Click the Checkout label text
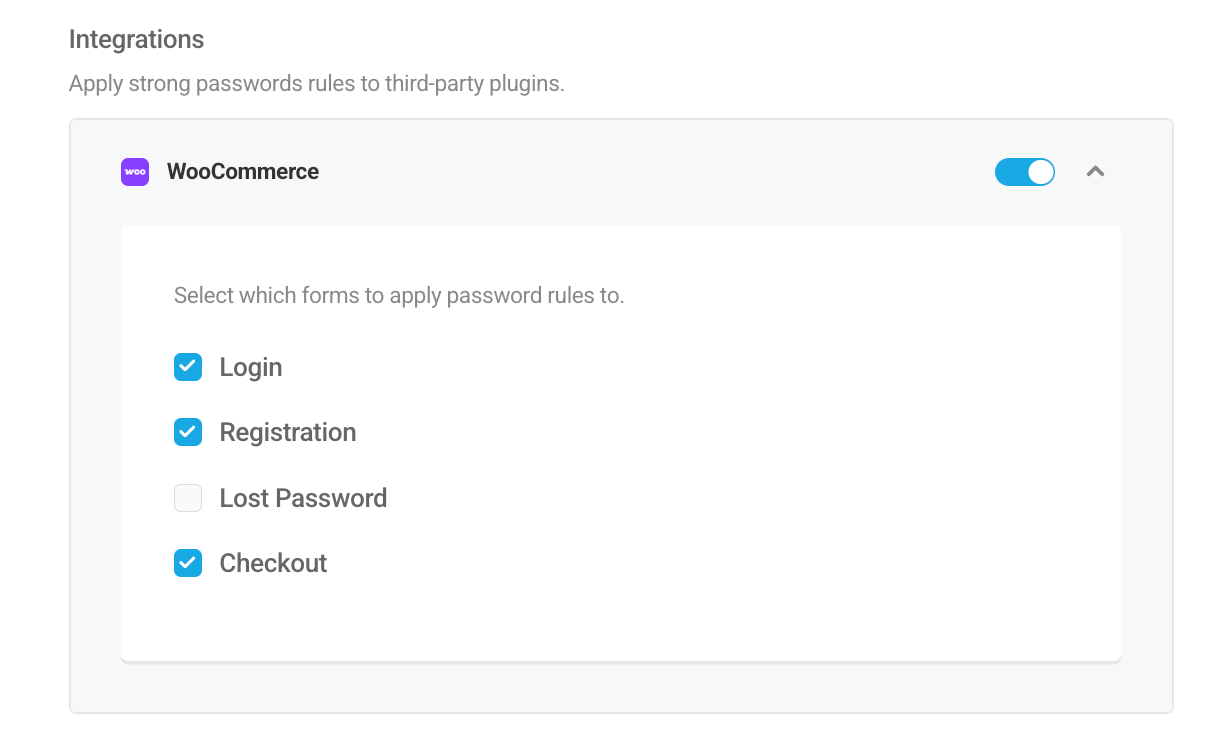Viewport: 1220px width, 749px height. (x=273, y=563)
